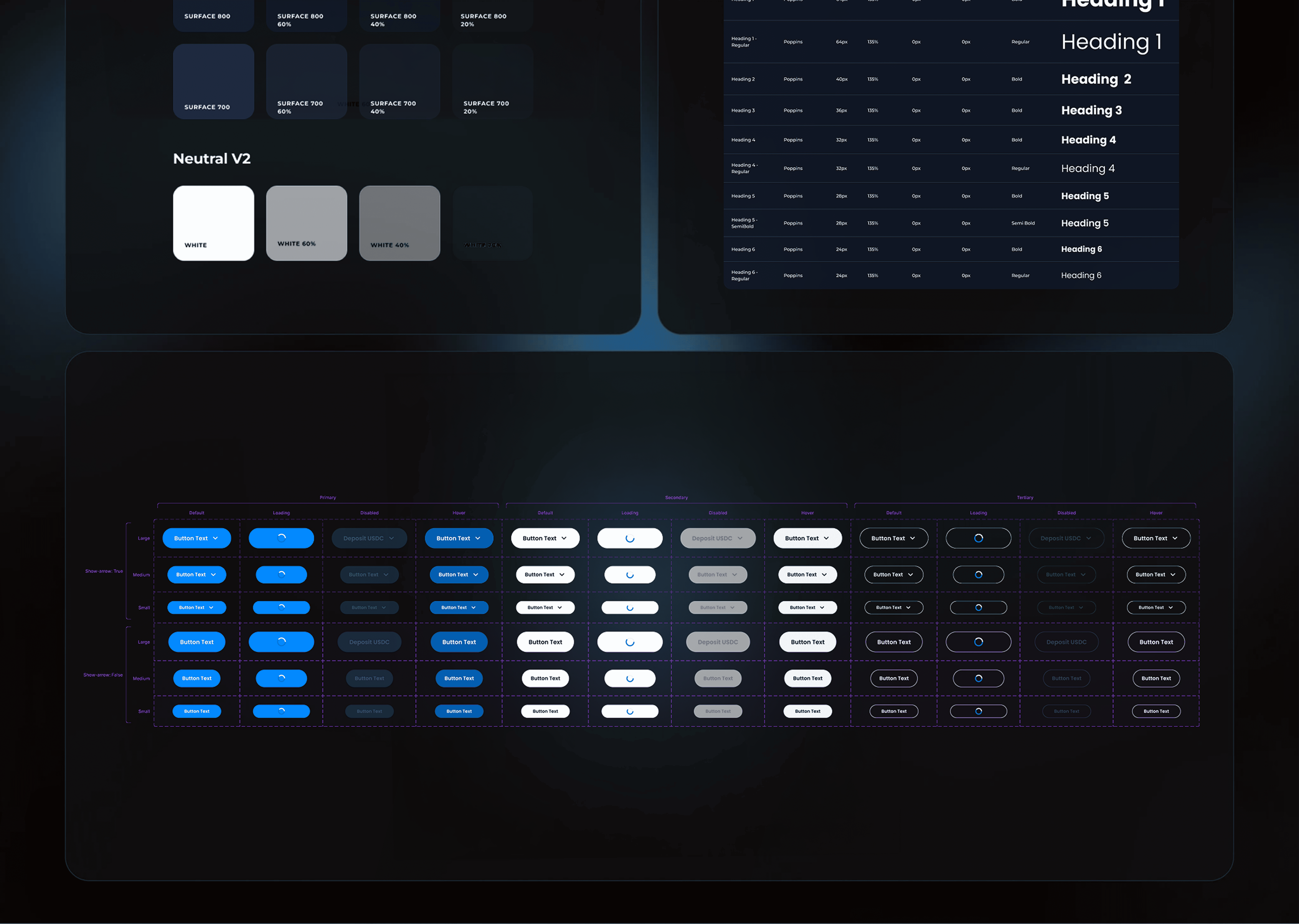Select the SURFACE 700 60% swatch
This screenshot has height=924, width=1299.
(x=307, y=81)
